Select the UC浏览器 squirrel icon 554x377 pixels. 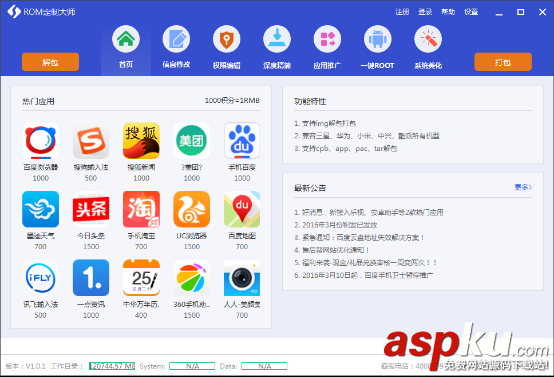[x=191, y=209]
